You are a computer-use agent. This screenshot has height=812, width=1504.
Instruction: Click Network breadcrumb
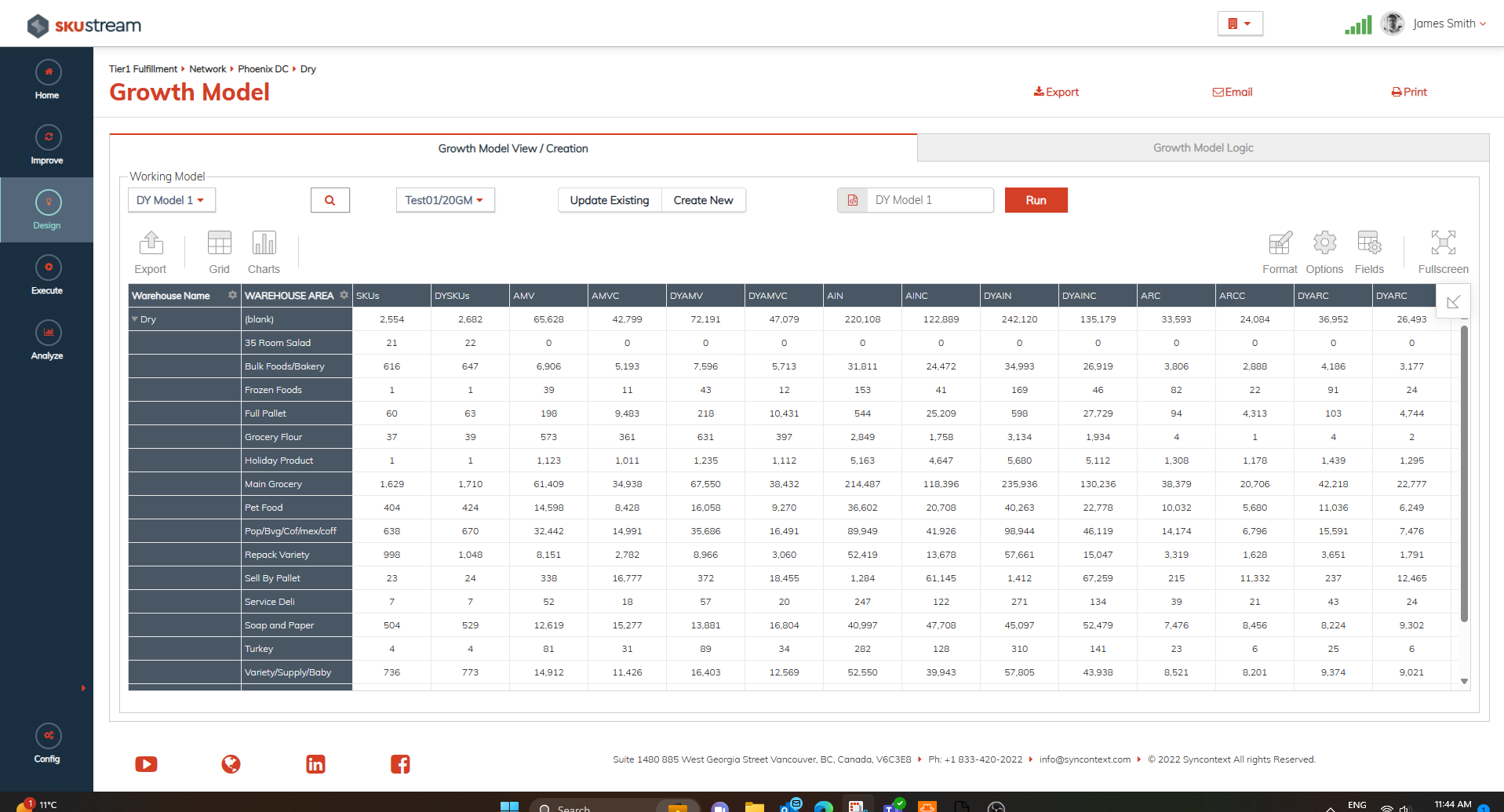point(207,69)
